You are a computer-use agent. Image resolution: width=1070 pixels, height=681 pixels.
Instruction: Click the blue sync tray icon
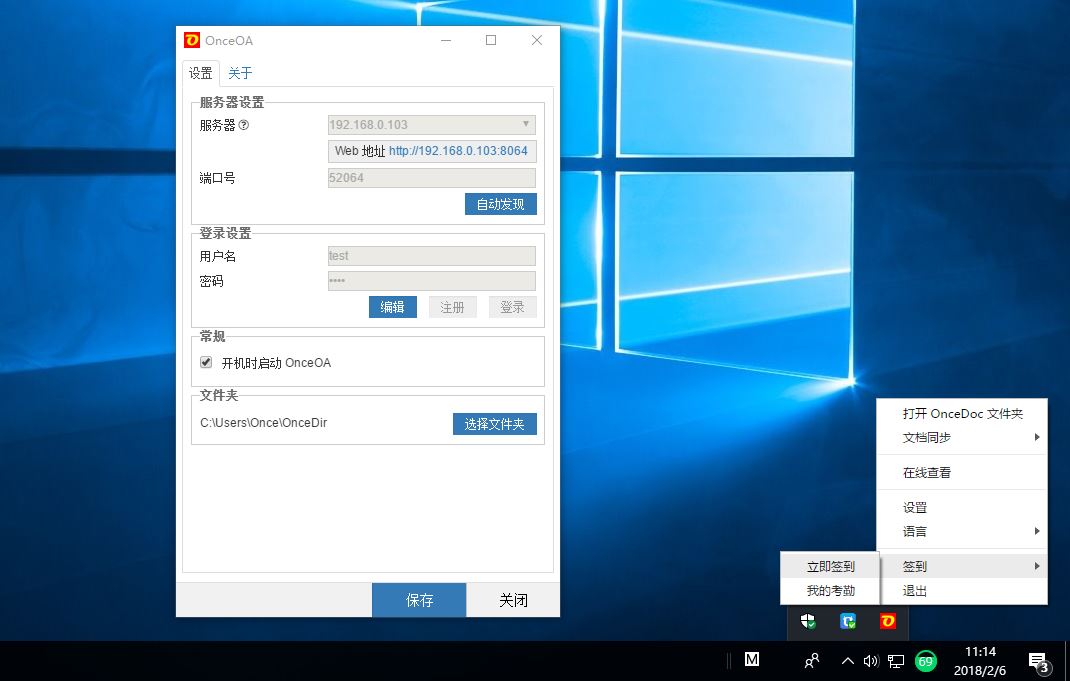[847, 621]
